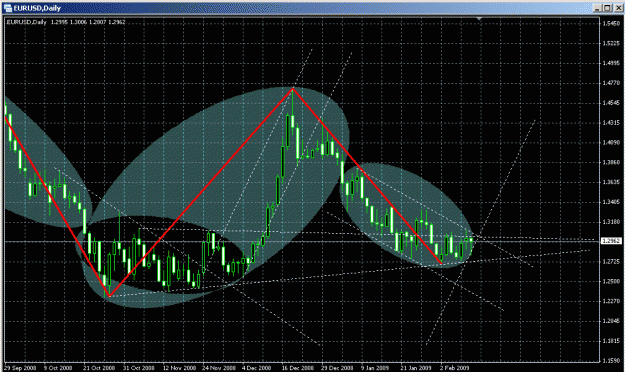The image size is (625, 372).
Task: Click the 4 Dec 2008 date label
Action: pyautogui.click(x=256, y=368)
